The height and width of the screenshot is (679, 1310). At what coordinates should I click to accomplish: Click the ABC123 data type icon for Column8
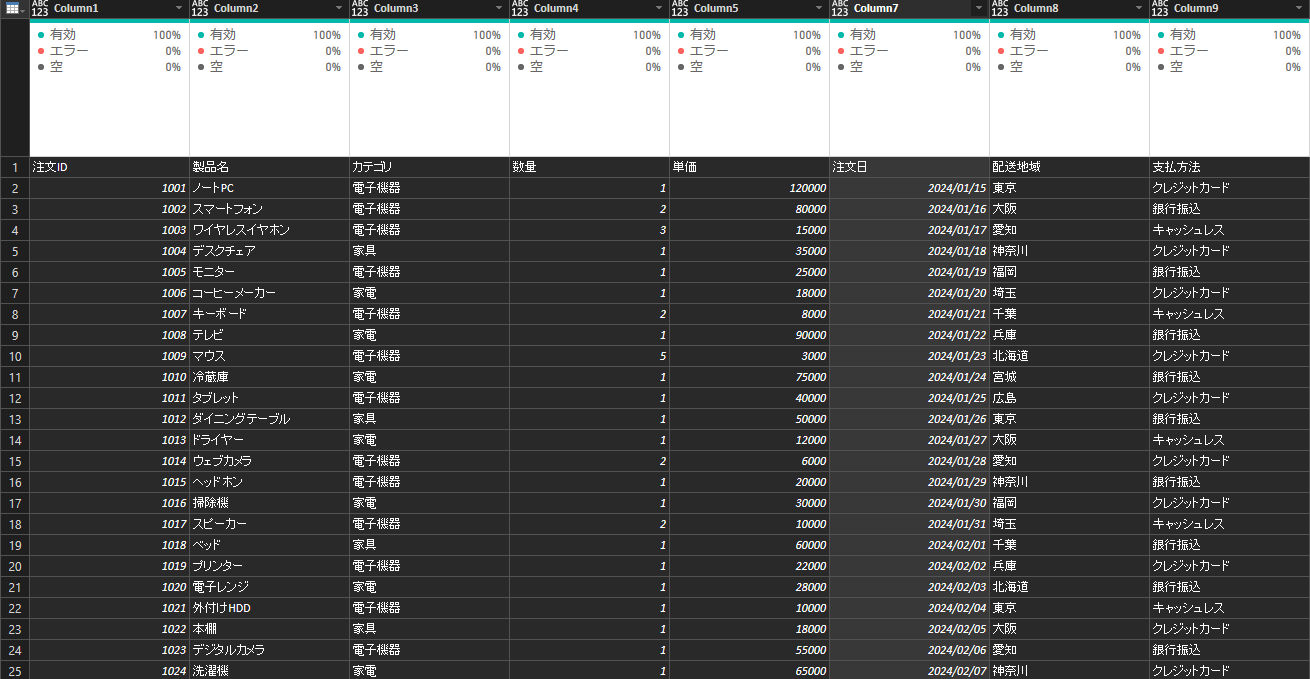1000,8
